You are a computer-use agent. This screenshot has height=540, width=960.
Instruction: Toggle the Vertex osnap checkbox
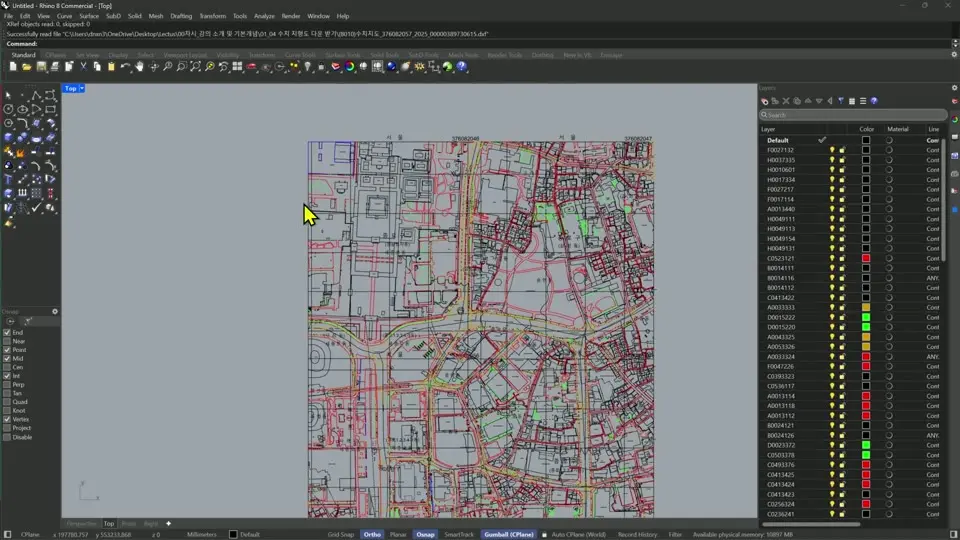(x=7, y=419)
